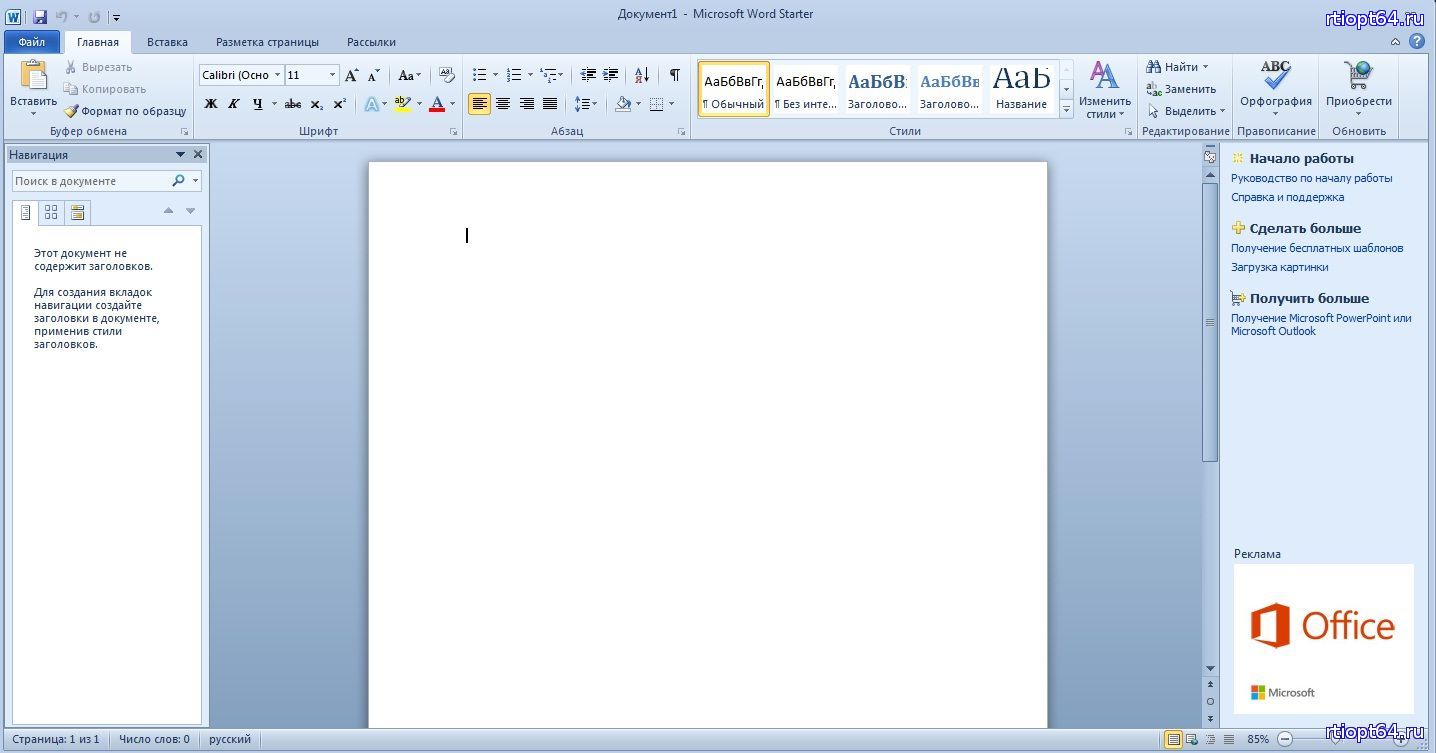This screenshot has height=753, width=1436.
Task: Open the Файл tab
Action: (31, 42)
